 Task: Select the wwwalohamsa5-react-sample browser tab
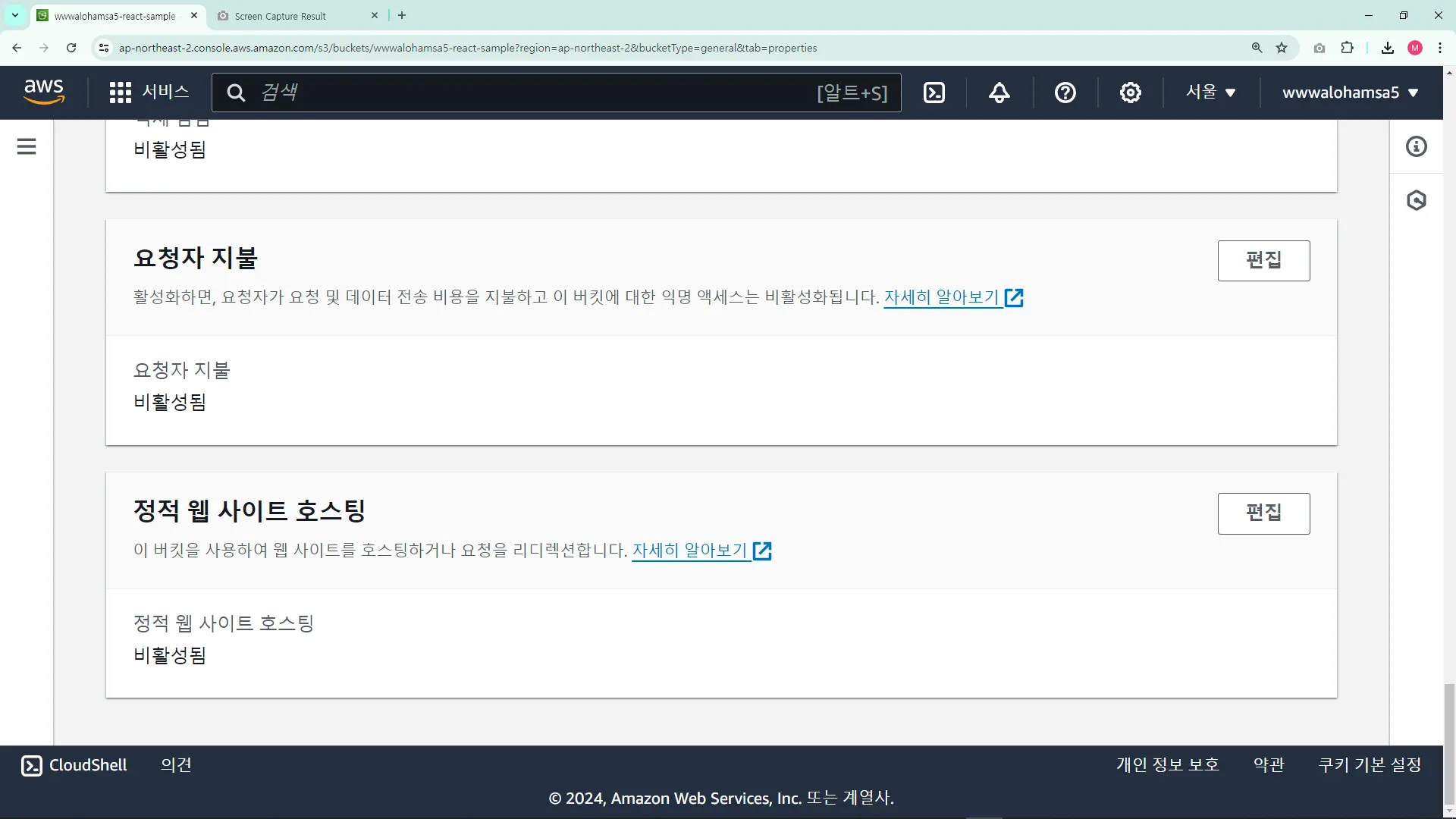pyautogui.click(x=114, y=16)
